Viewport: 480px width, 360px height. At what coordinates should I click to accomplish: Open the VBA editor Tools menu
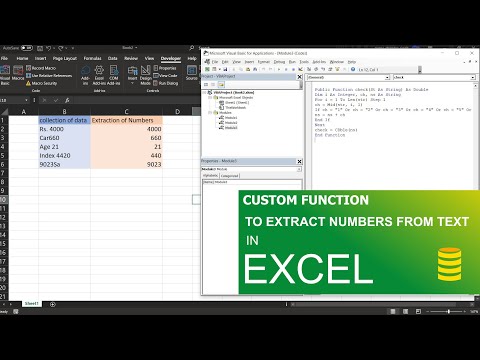pyautogui.click(x=304, y=62)
